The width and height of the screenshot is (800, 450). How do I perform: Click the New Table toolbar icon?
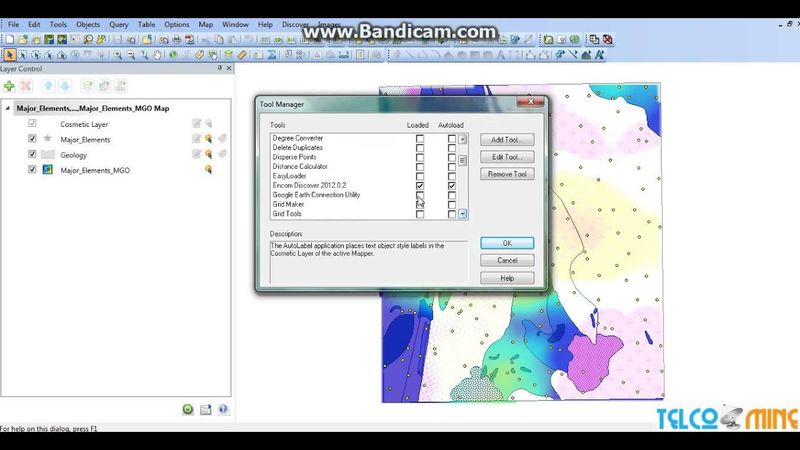pos(10,39)
